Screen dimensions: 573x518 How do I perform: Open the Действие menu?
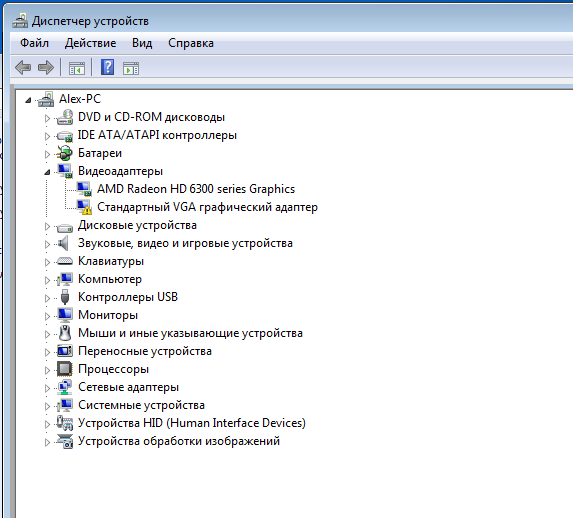point(91,43)
